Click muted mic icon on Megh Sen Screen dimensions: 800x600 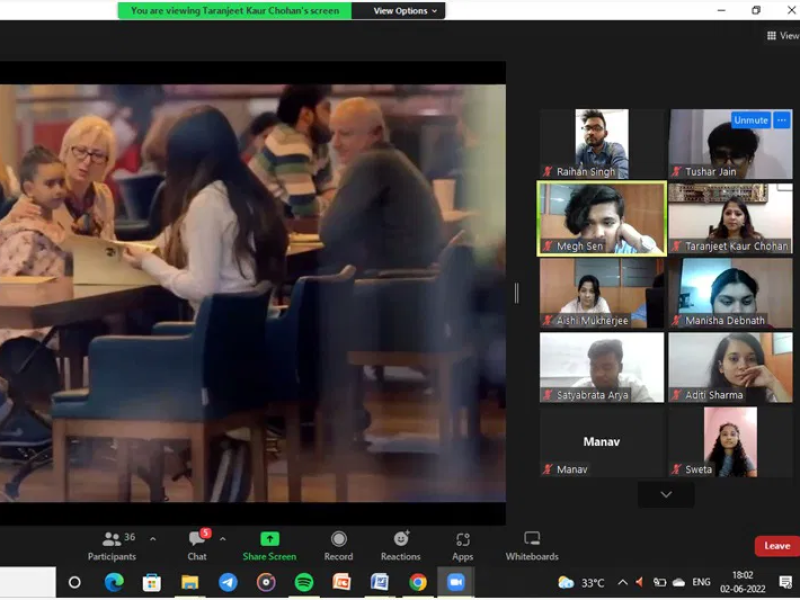pos(547,246)
